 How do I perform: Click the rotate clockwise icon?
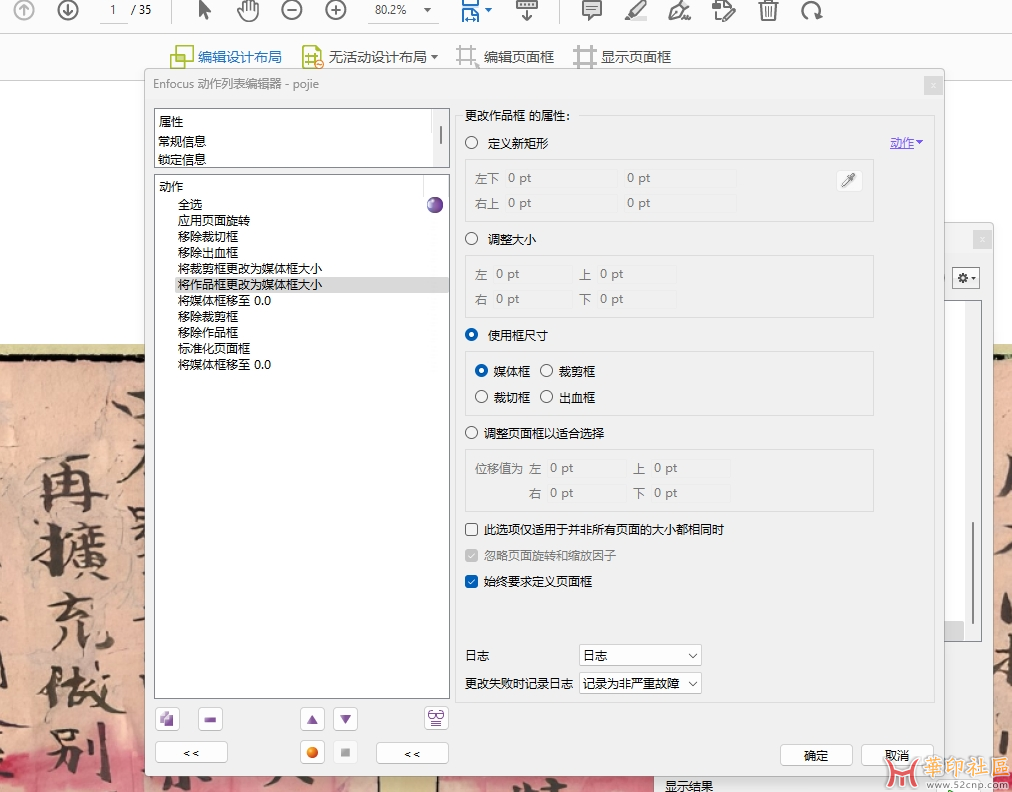[812, 10]
